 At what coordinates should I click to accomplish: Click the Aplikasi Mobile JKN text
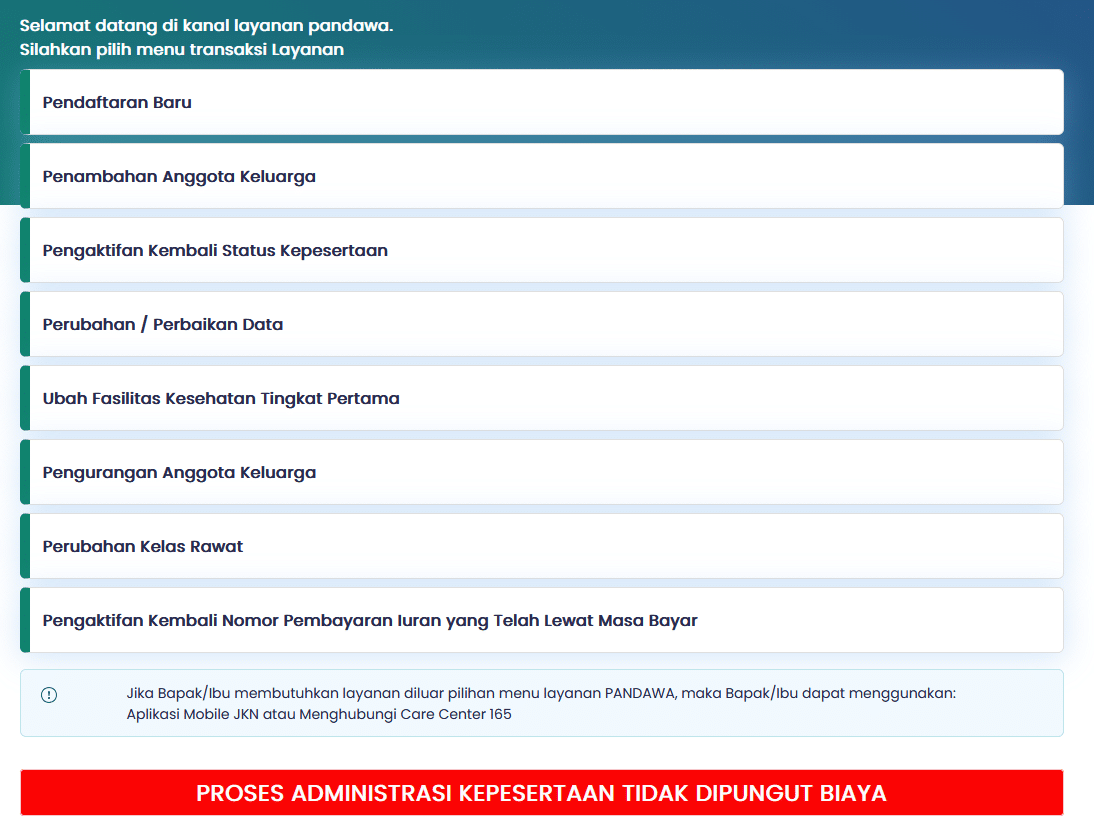pyautogui.click(x=190, y=714)
